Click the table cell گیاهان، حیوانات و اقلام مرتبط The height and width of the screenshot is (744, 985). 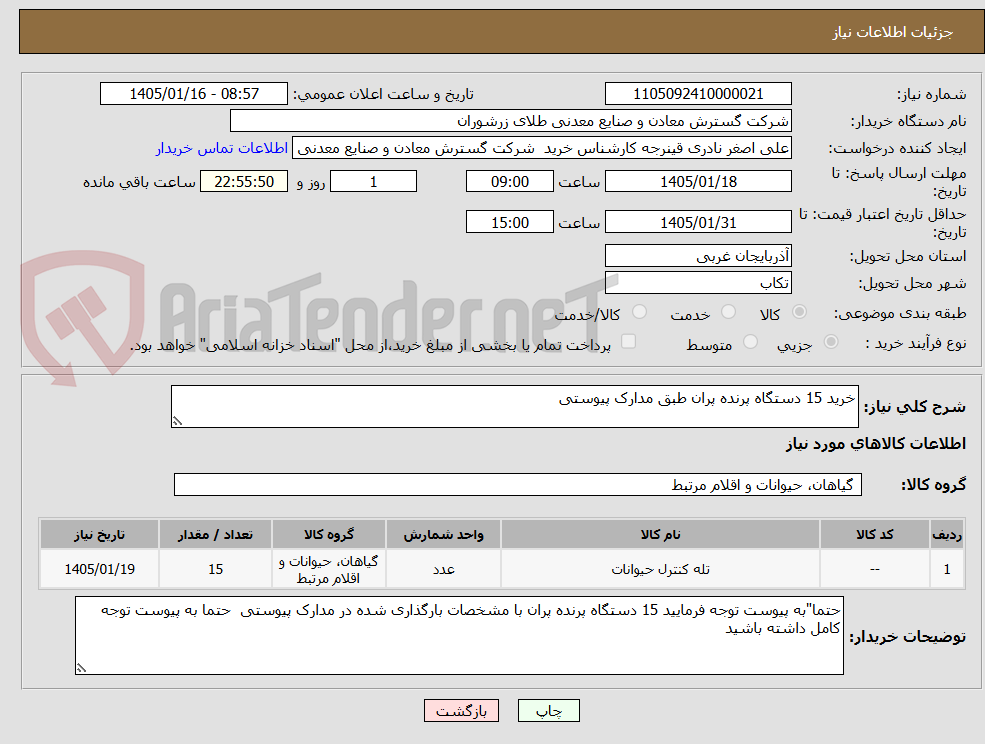329,569
